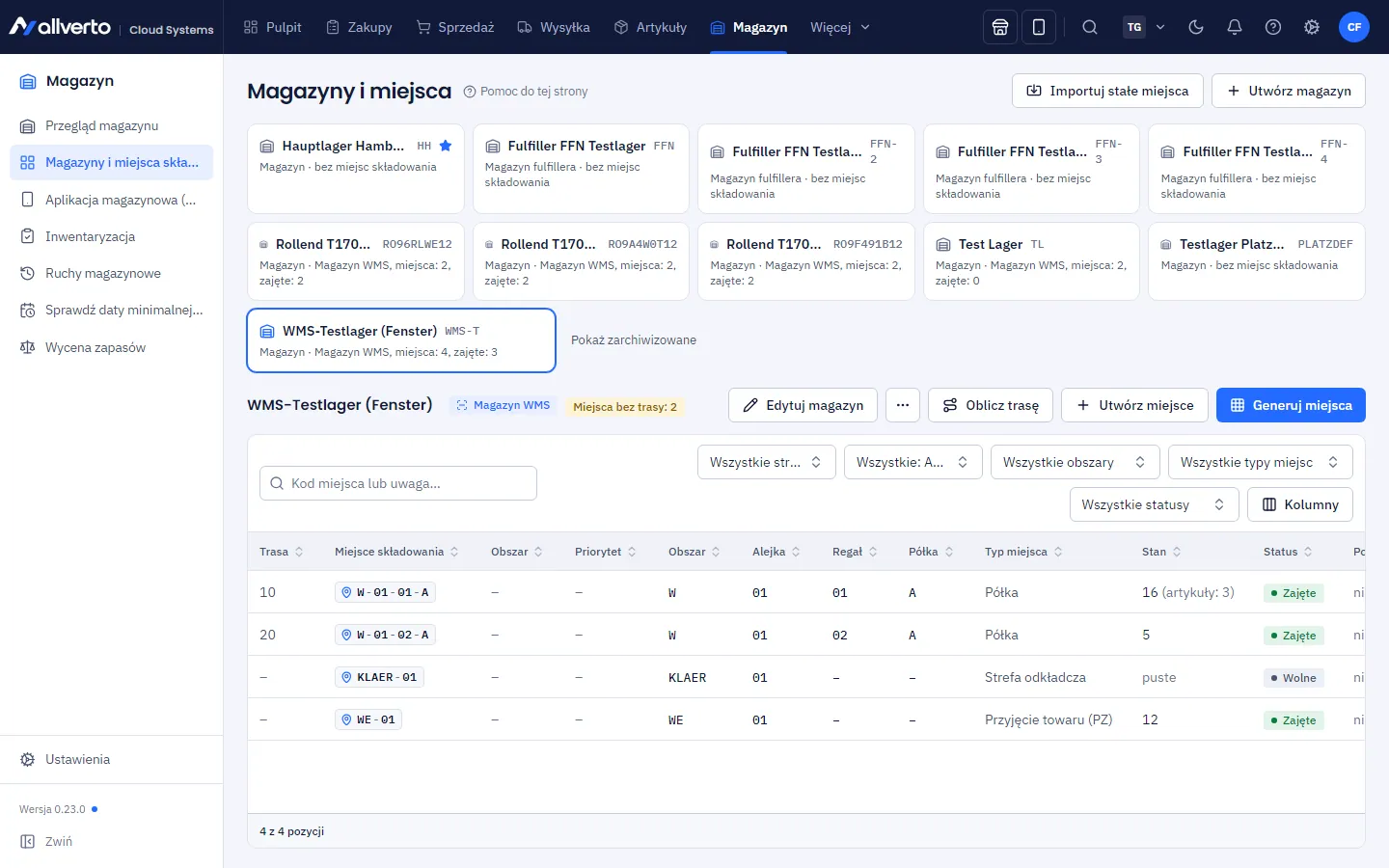Click the Oblicz trasę button
The image size is (1389, 868).
click(991, 405)
